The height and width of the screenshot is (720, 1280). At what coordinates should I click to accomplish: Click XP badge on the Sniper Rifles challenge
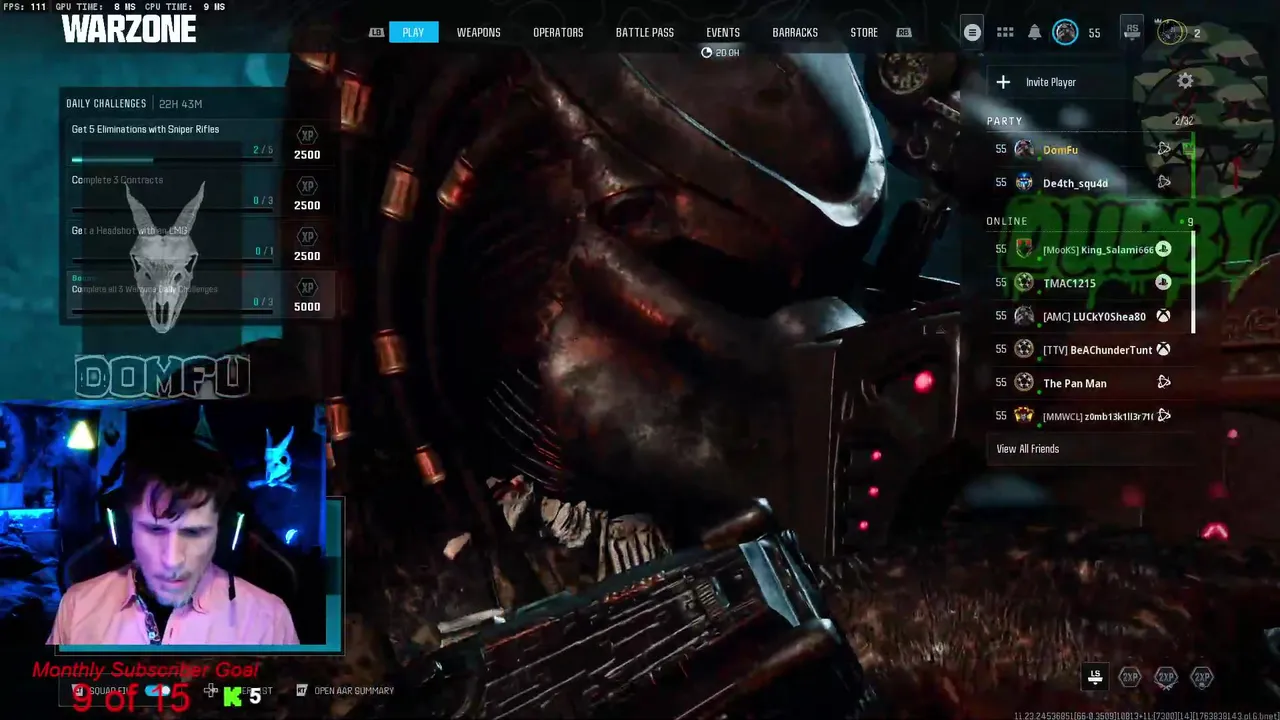coord(307,135)
